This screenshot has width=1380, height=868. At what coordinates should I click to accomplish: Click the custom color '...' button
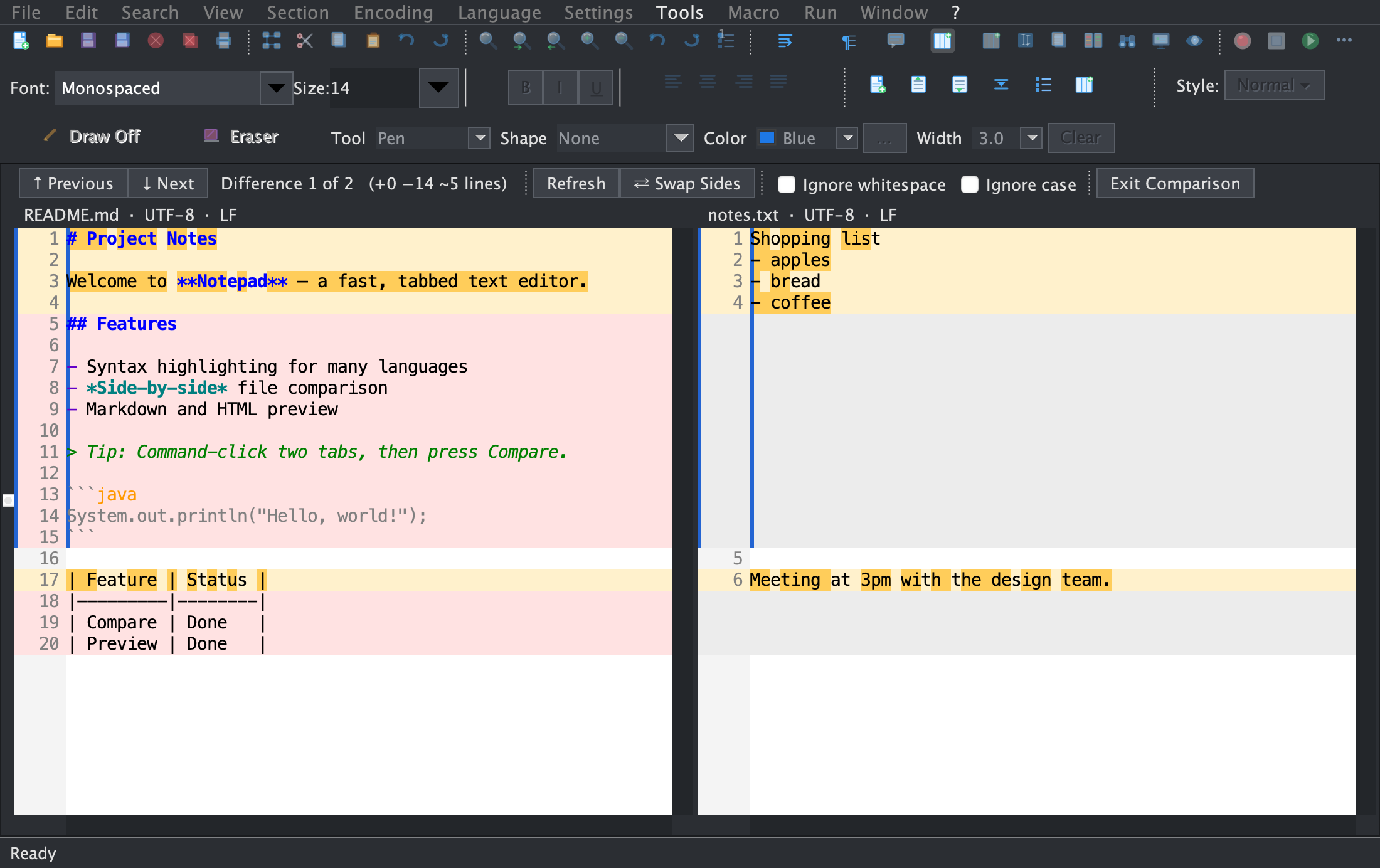884,138
